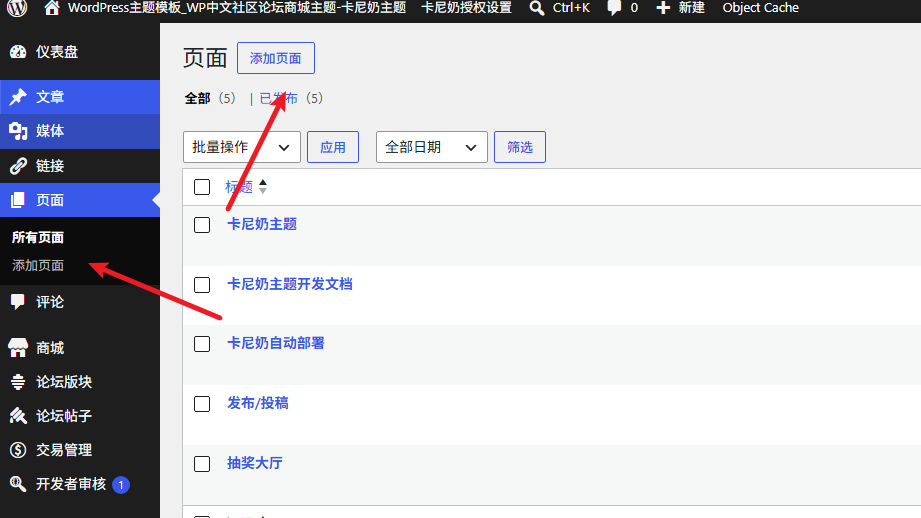Click the WordPress logo in admin bar

[x=17, y=8]
